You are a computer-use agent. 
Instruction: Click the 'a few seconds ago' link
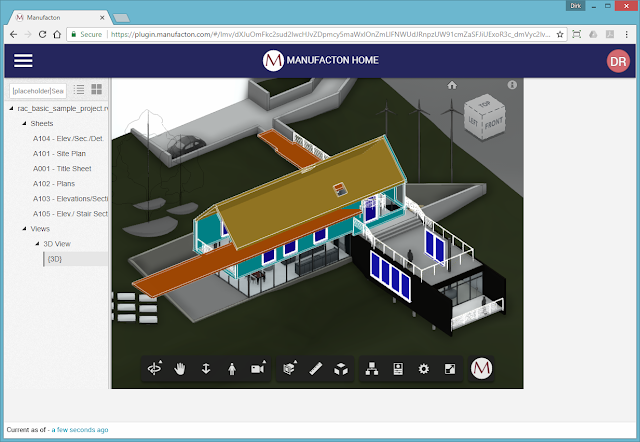tap(80, 430)
